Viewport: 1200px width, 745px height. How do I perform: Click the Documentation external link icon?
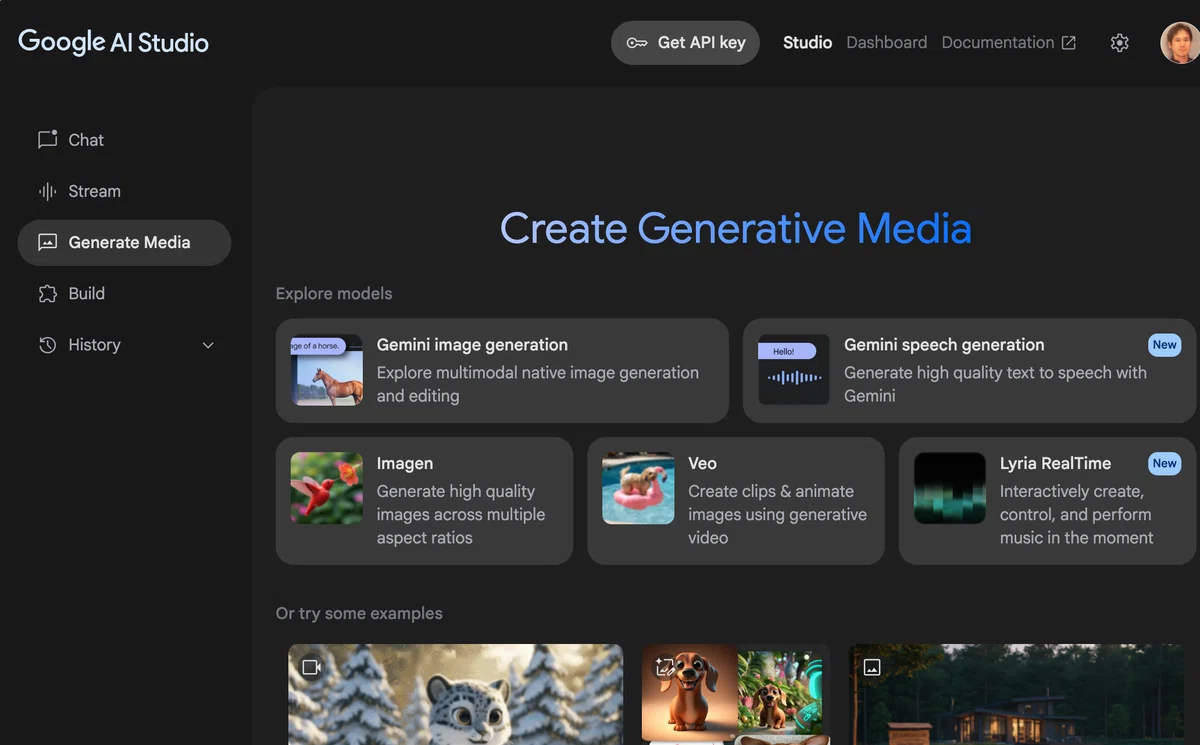[1069, 43]
